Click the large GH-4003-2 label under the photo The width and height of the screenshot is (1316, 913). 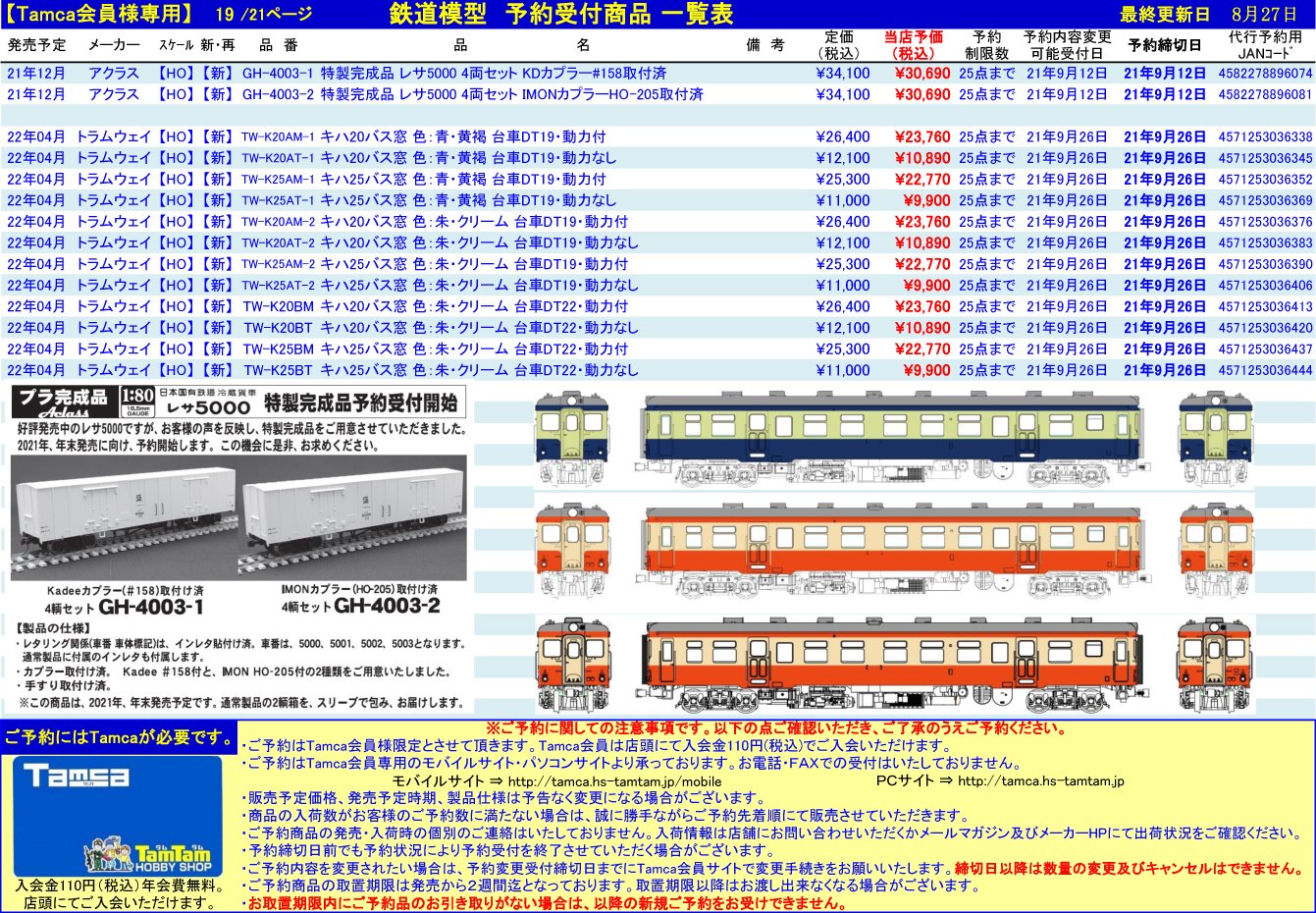[387, 606]
